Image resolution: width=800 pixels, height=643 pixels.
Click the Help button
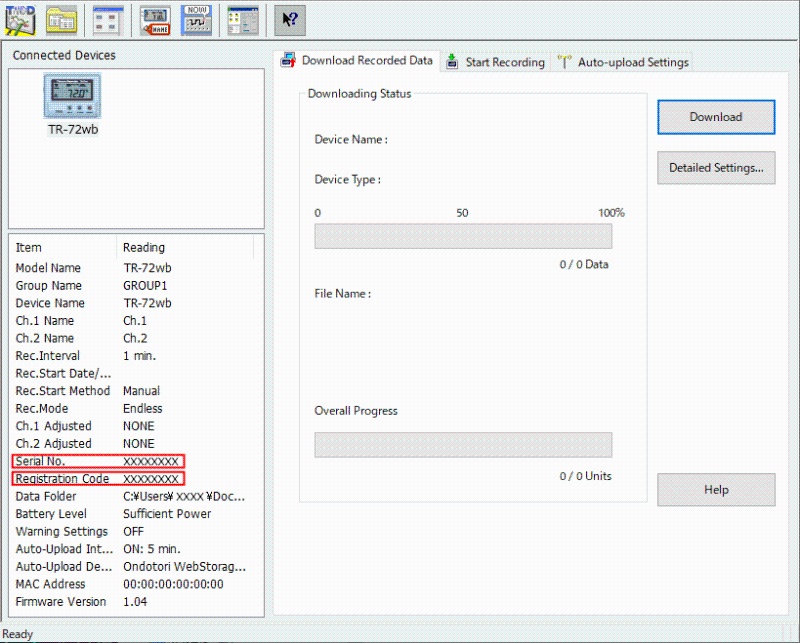click(x=716, y=489)
